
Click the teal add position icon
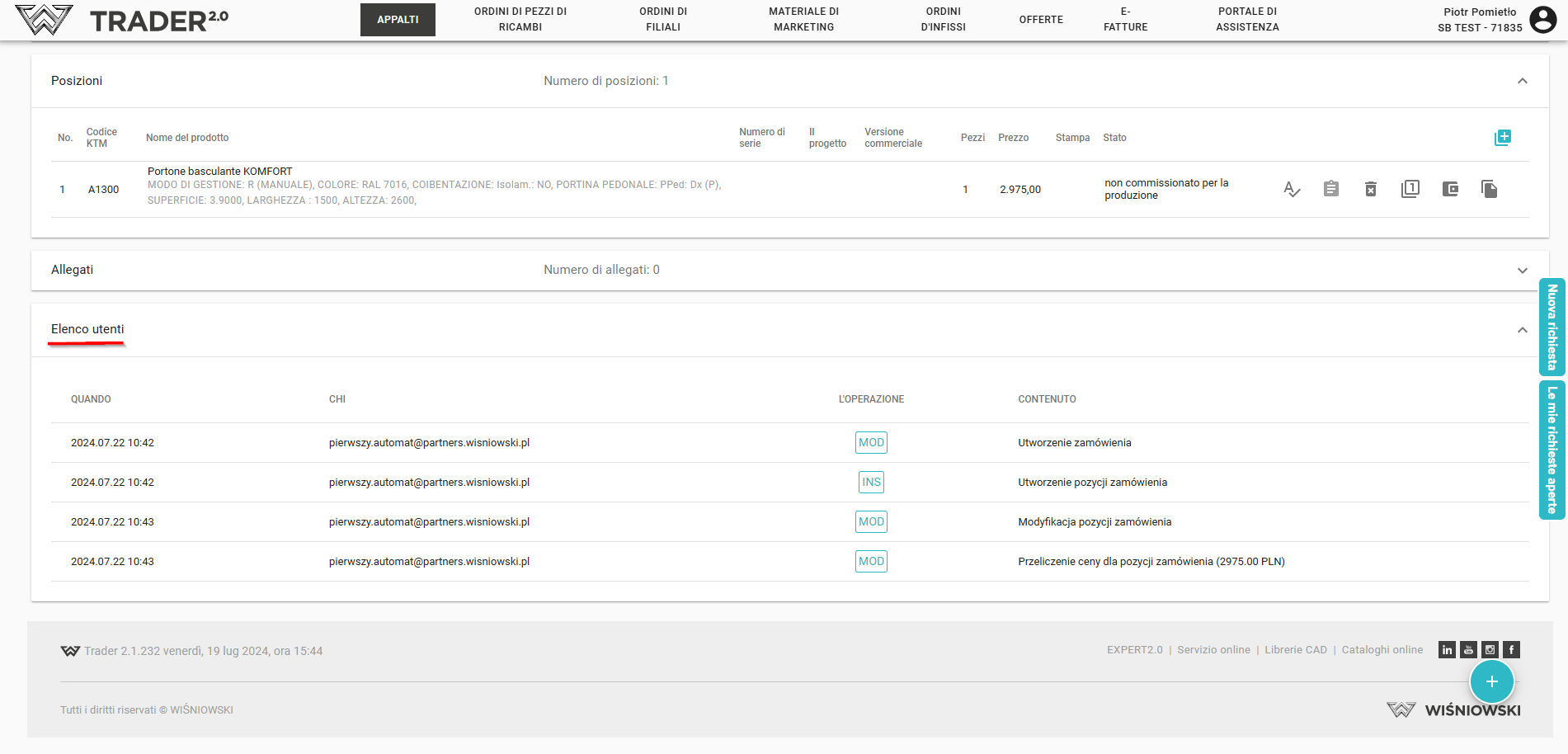pos(1502,138)
